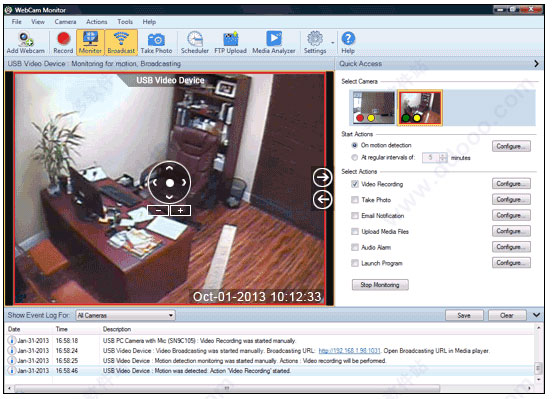This screenshot has height=399, width=557.
Task: Select second camera thumbnail with green dot
Action: (x=420, y=108)
